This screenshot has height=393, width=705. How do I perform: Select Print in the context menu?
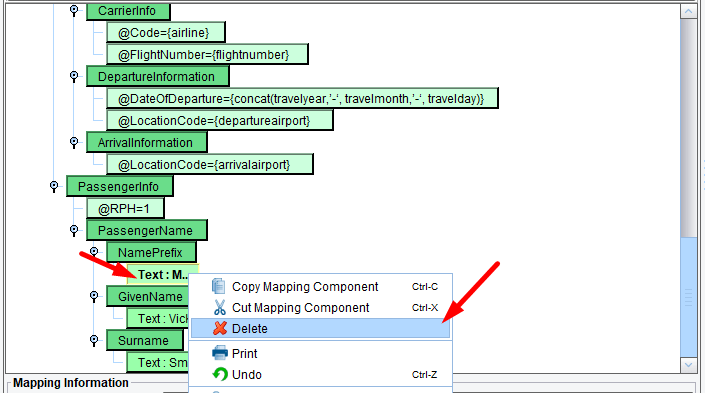tap(321, 353)
